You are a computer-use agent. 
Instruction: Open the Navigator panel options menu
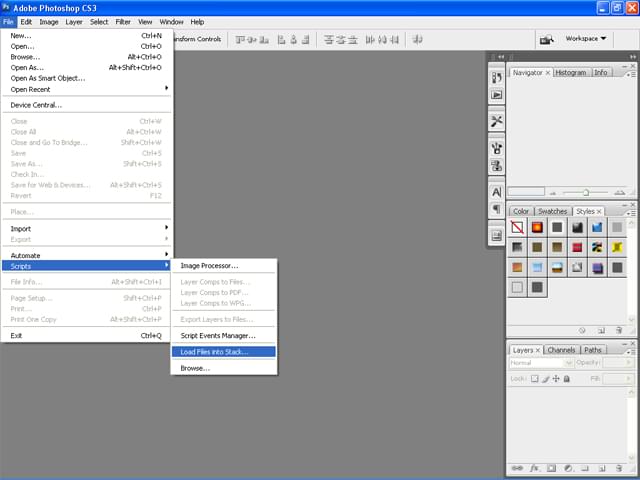pyautogui.click(x=631, y=74)
